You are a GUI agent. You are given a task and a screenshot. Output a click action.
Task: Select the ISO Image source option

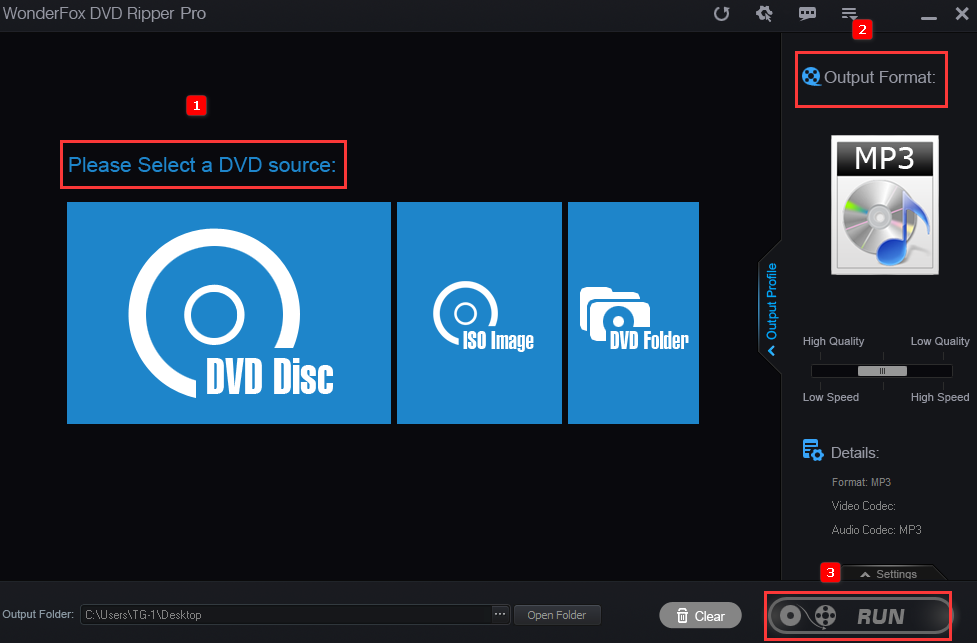(x=479, y=312)
